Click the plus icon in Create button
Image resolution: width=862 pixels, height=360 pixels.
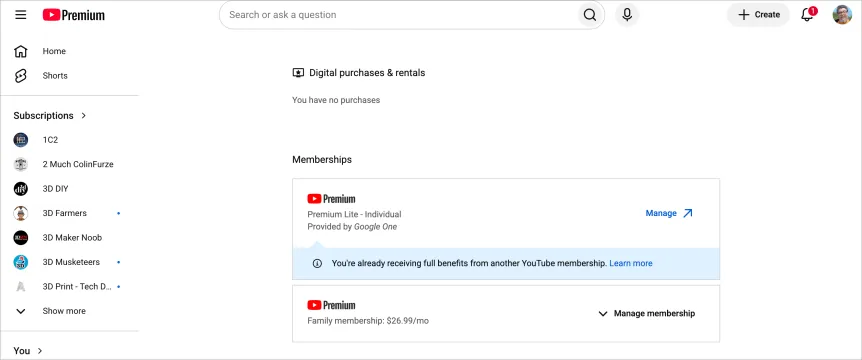(744, 15)
